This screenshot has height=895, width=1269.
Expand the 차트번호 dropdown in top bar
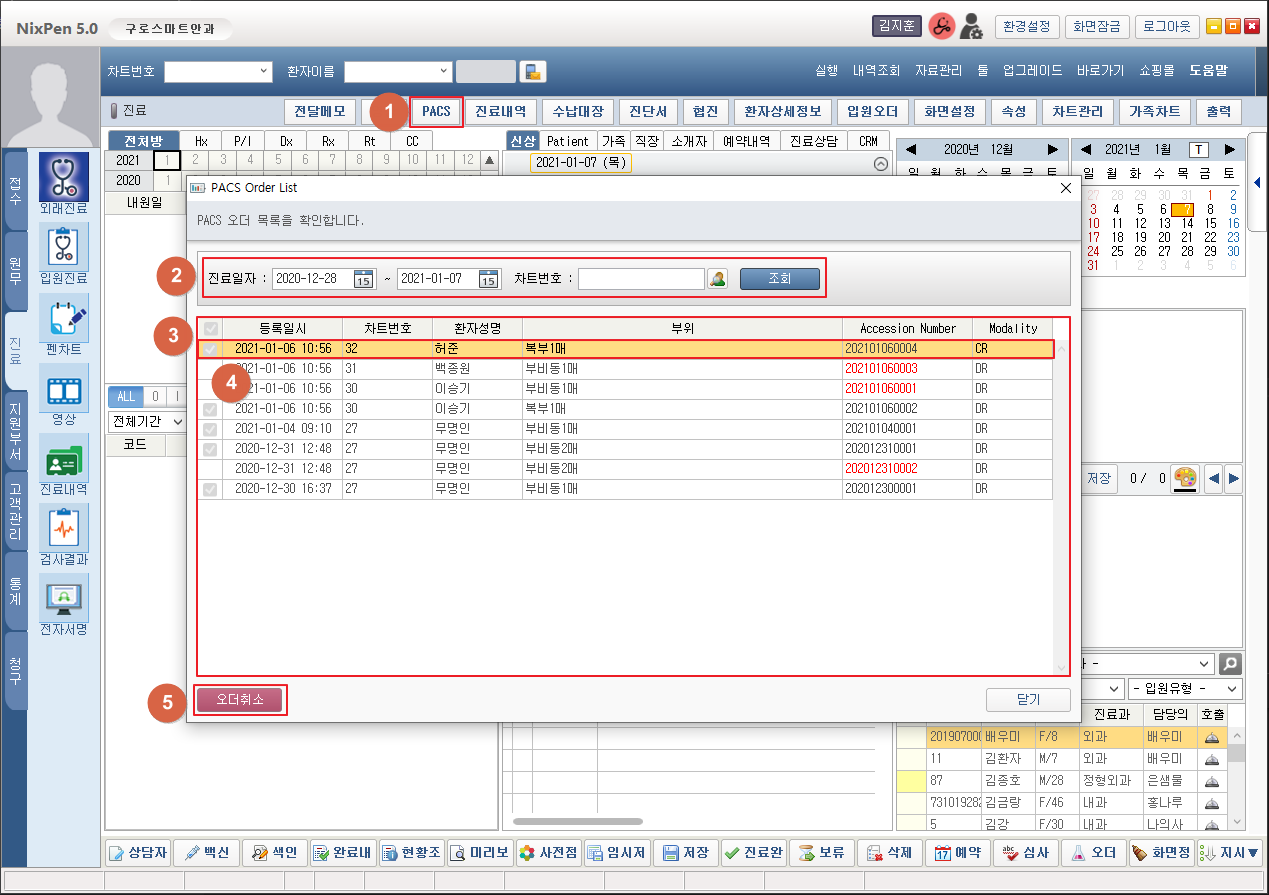[x=264, y=71]
